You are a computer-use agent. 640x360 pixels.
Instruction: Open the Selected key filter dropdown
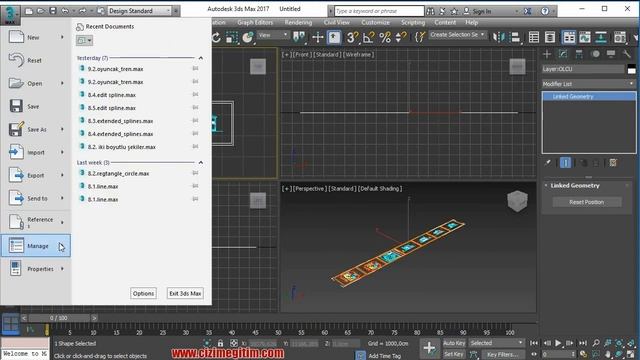(496, 343)
